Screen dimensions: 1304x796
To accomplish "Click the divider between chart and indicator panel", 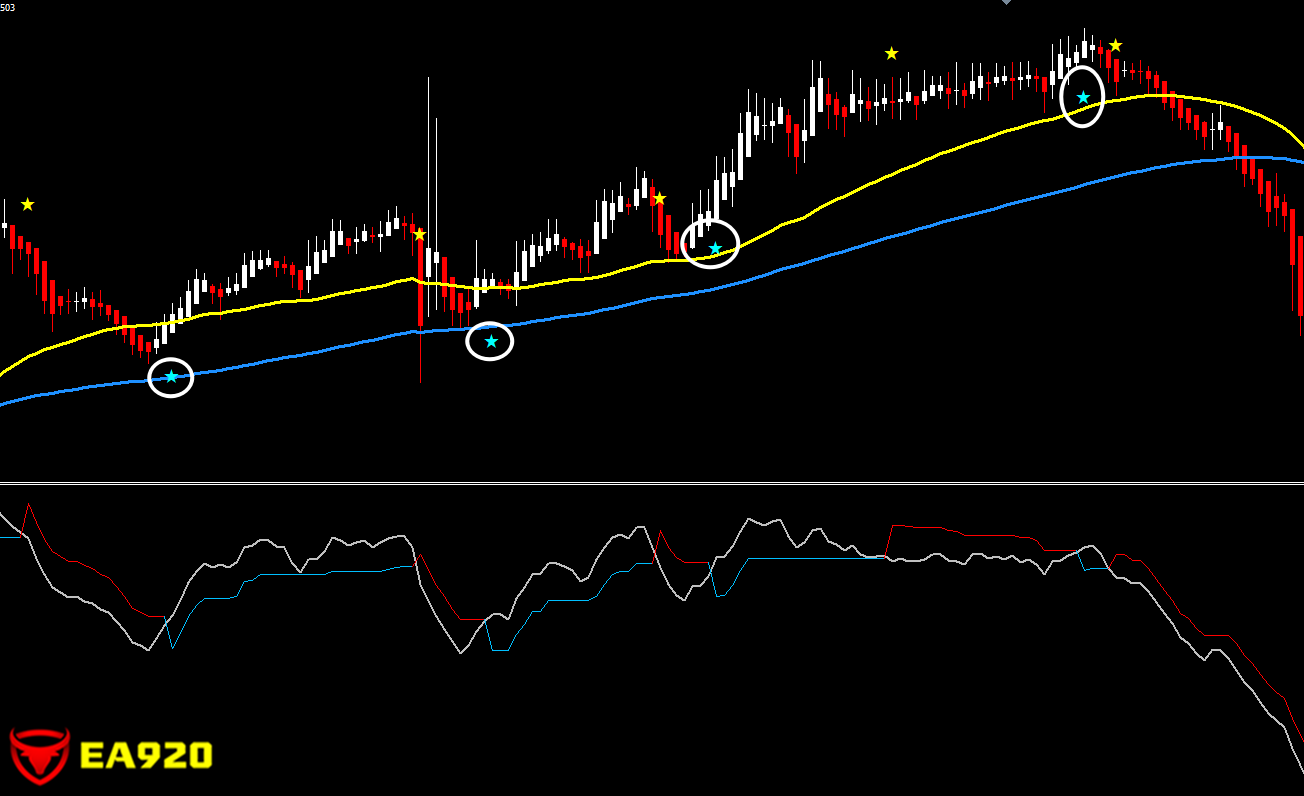I will pyautogui.click(x=652, y=484).
